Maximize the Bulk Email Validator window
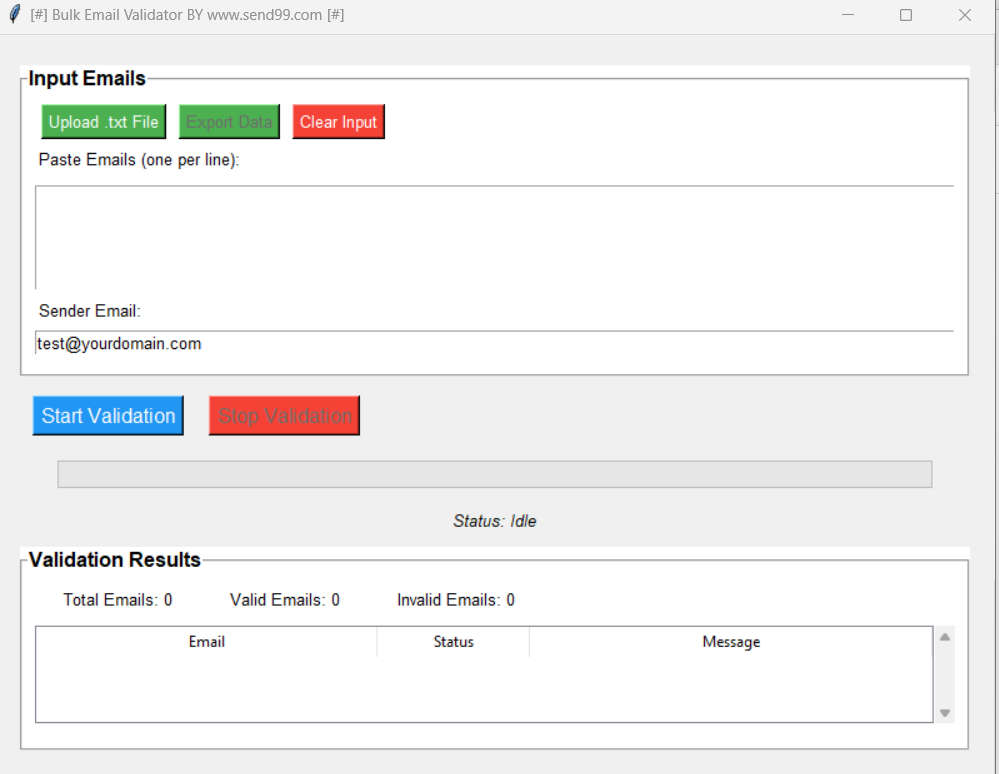This screenshot has height=774, width=999. (x=906, y=15)
